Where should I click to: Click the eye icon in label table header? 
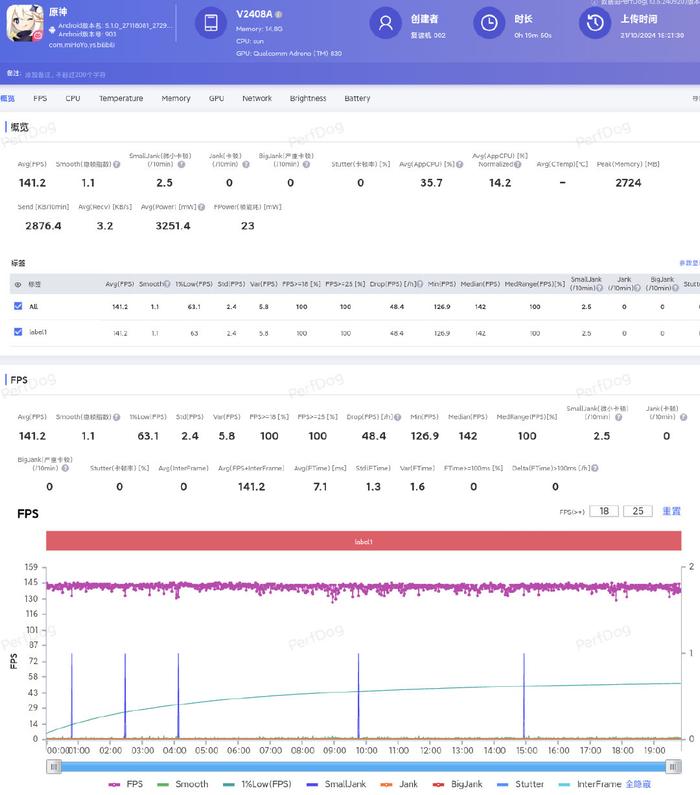pos(17,284)
